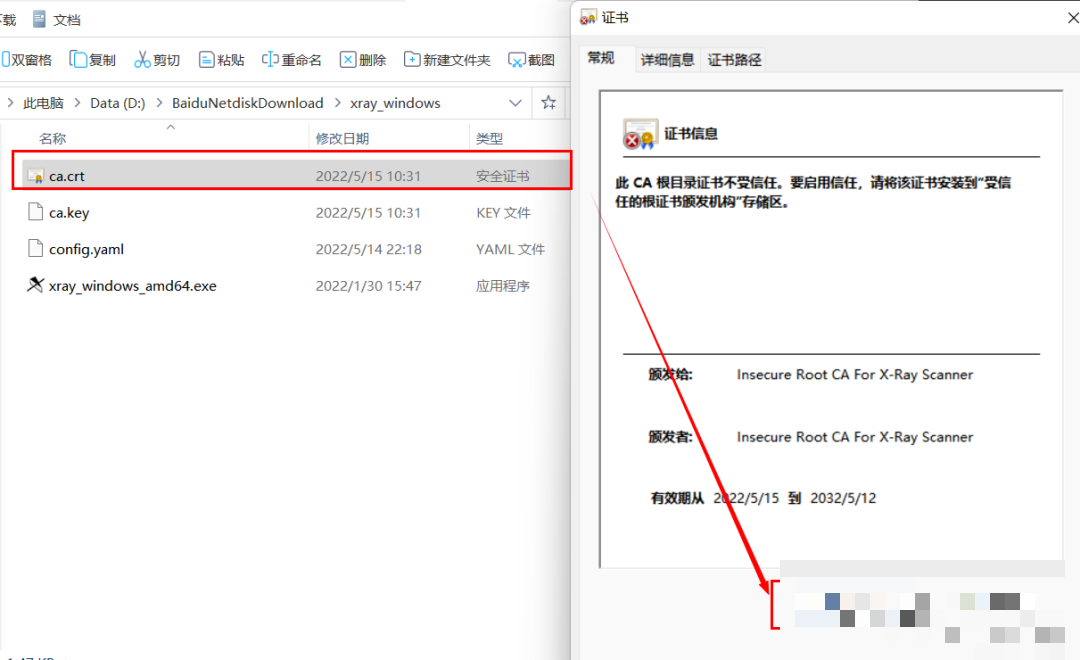Go to BaiduNetdiskDownload in the breadcrumb
The width and height of the screenshot is (1080, 660).
pos(247,103)
